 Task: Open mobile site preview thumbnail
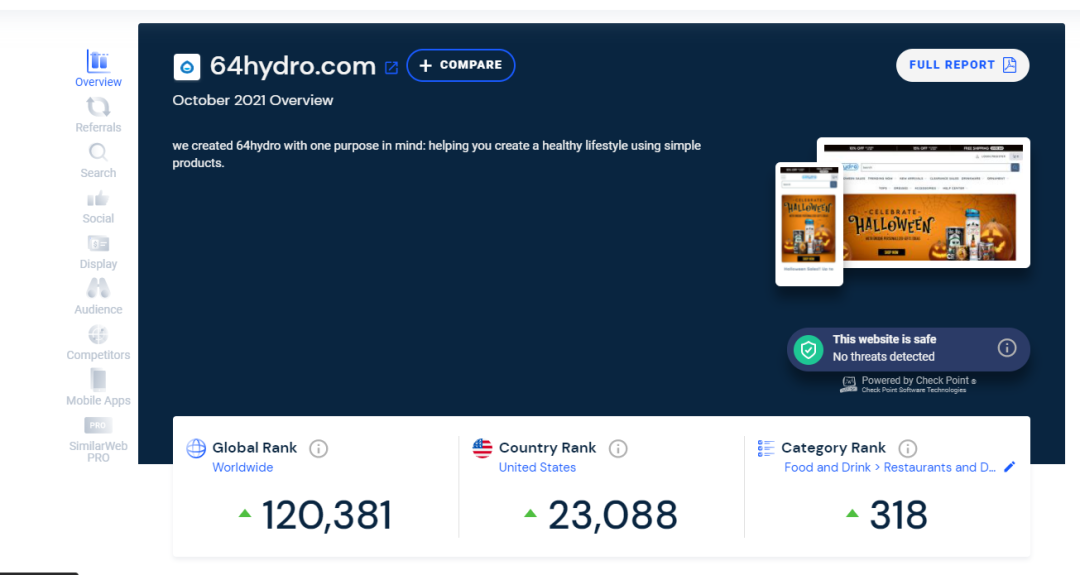[809, 224]
